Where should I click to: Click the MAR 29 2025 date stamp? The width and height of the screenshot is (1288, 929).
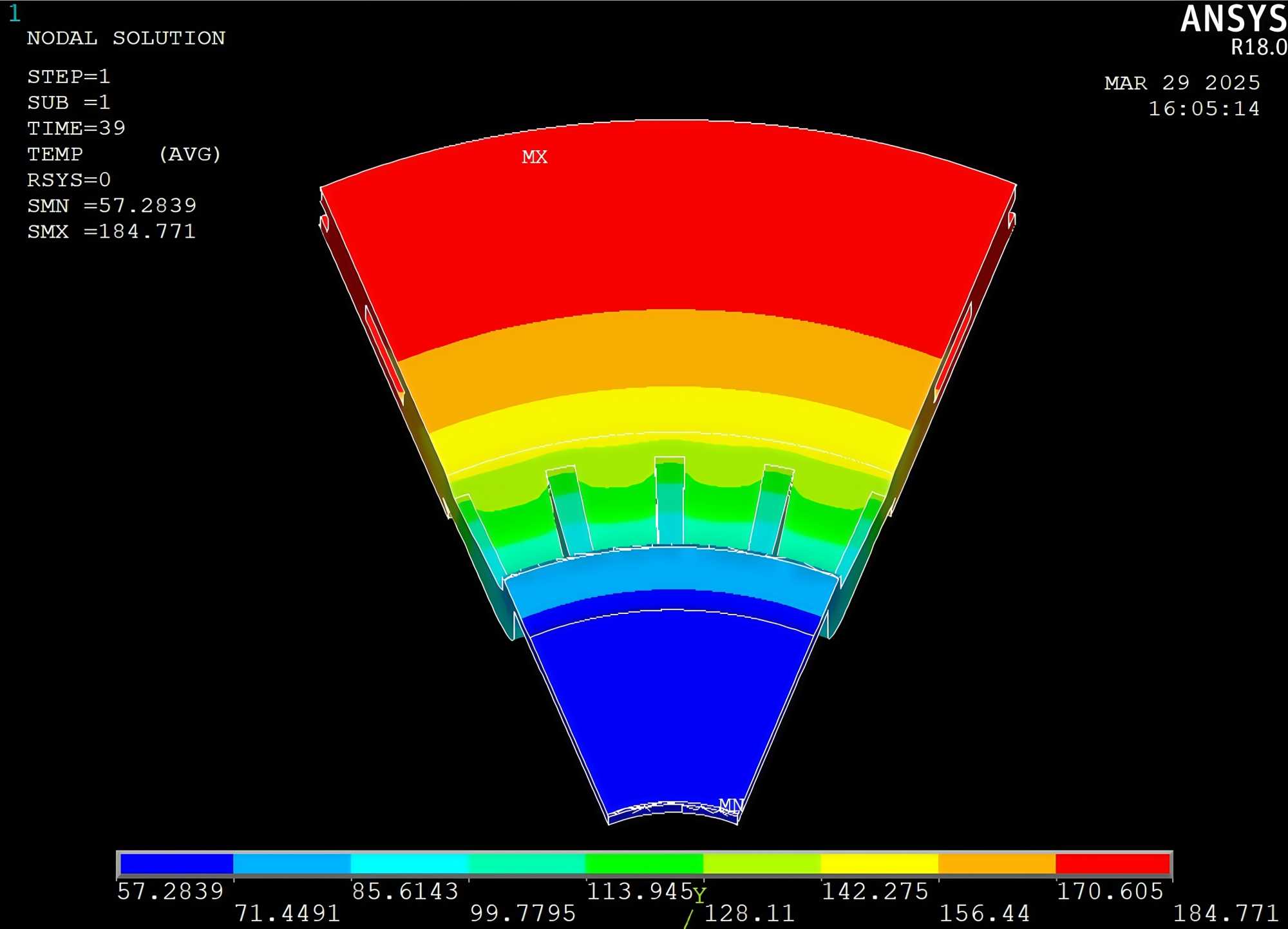(x=1182, y=83)
